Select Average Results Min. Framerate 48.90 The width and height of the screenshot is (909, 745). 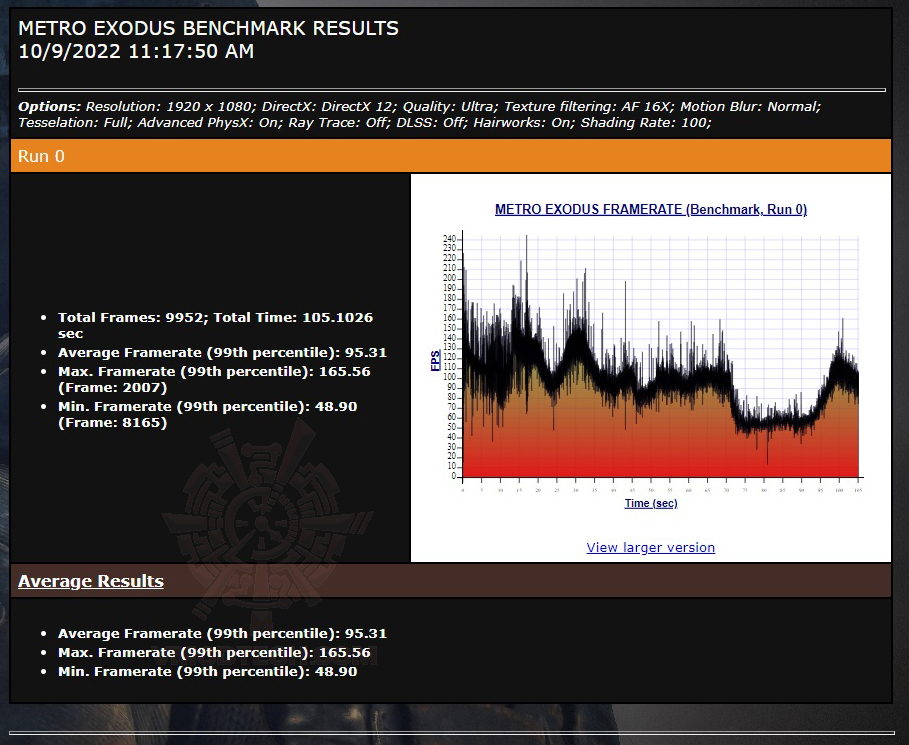(x=208, y=671)
